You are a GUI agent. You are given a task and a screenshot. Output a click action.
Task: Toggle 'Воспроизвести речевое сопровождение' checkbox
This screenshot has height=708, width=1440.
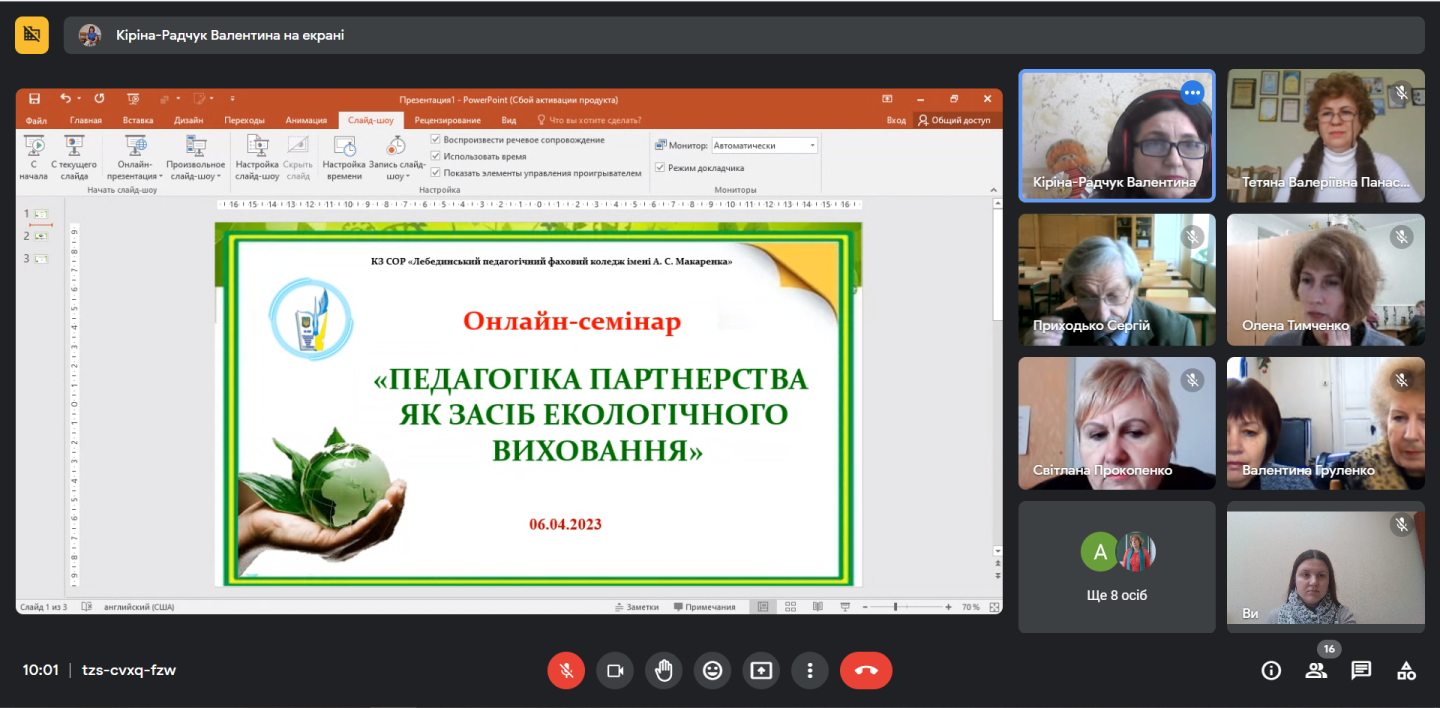tap(435, 140)
